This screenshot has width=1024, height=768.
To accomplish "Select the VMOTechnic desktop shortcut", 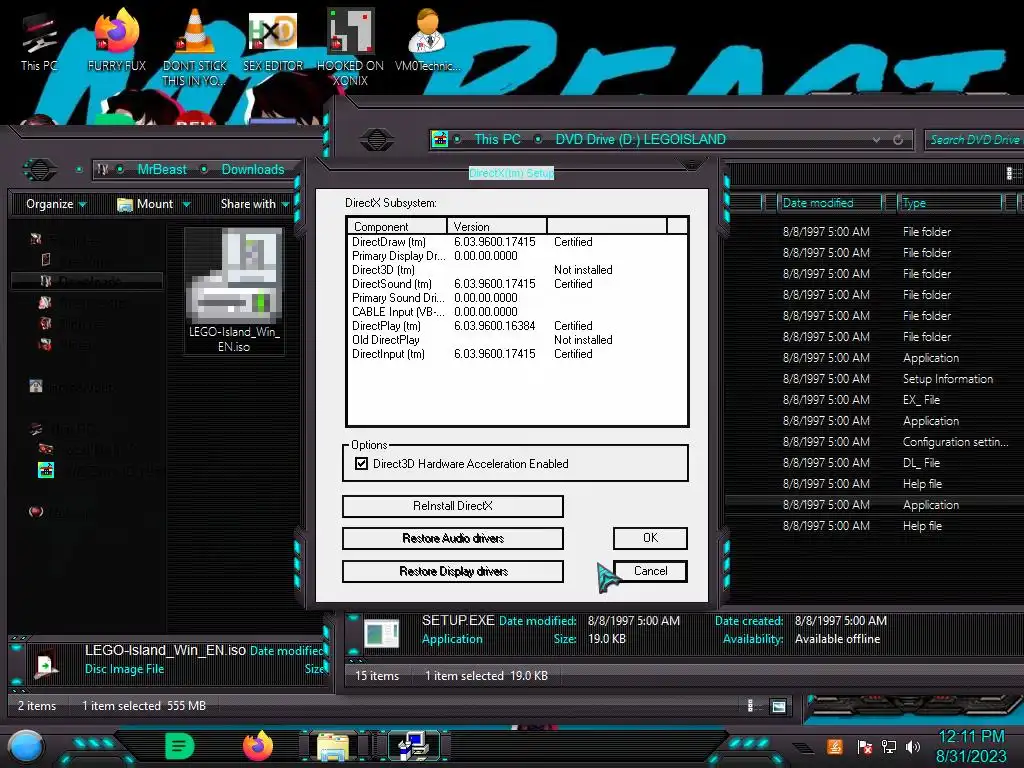I will (x=428, y=39).
